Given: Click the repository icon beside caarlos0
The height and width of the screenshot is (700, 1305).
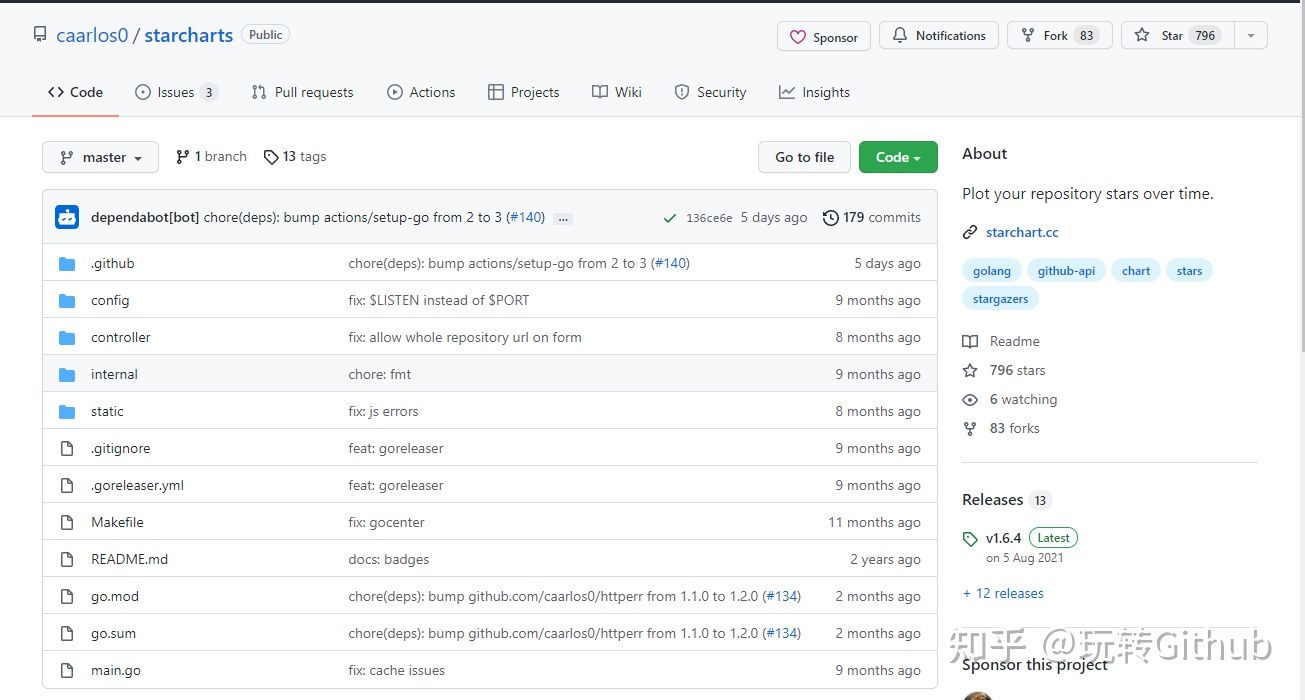Looking at the screenshot, I should [x=40, y=35].
